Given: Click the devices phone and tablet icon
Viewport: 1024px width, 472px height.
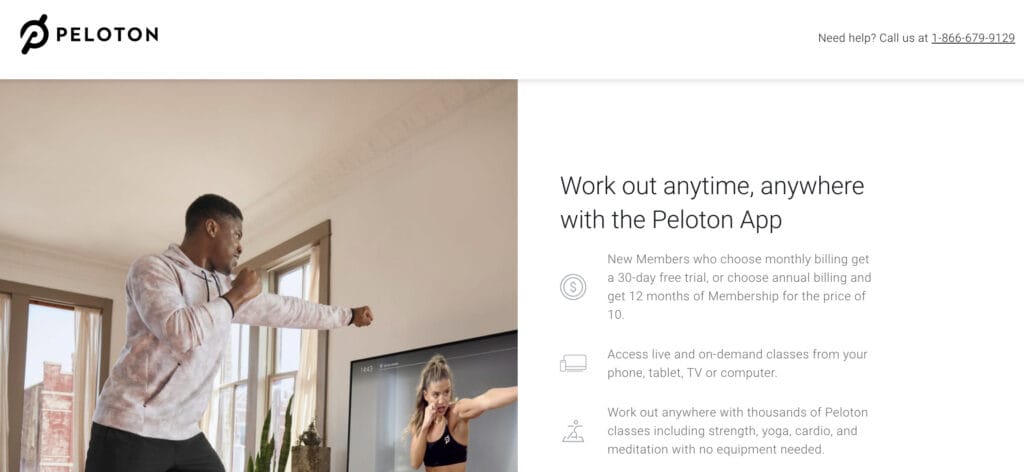Looking at the screenshot, I should [573, 363].
